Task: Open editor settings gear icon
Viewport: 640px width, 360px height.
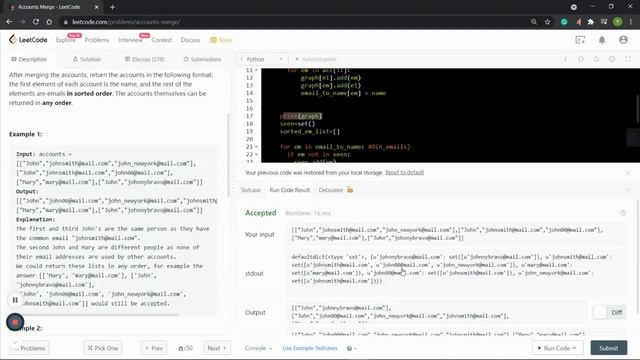Action: (x=612, y=59)
